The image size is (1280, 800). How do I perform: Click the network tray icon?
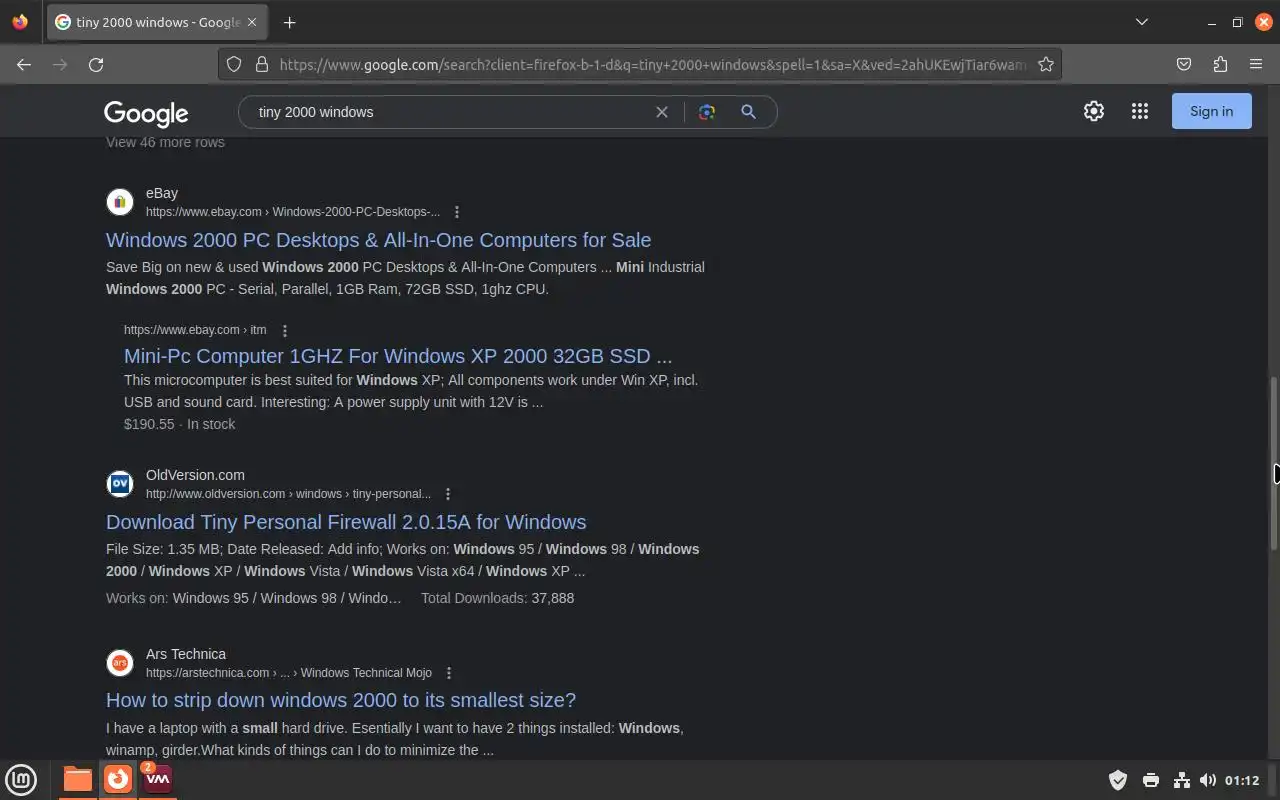click(x=1181, y=780)
